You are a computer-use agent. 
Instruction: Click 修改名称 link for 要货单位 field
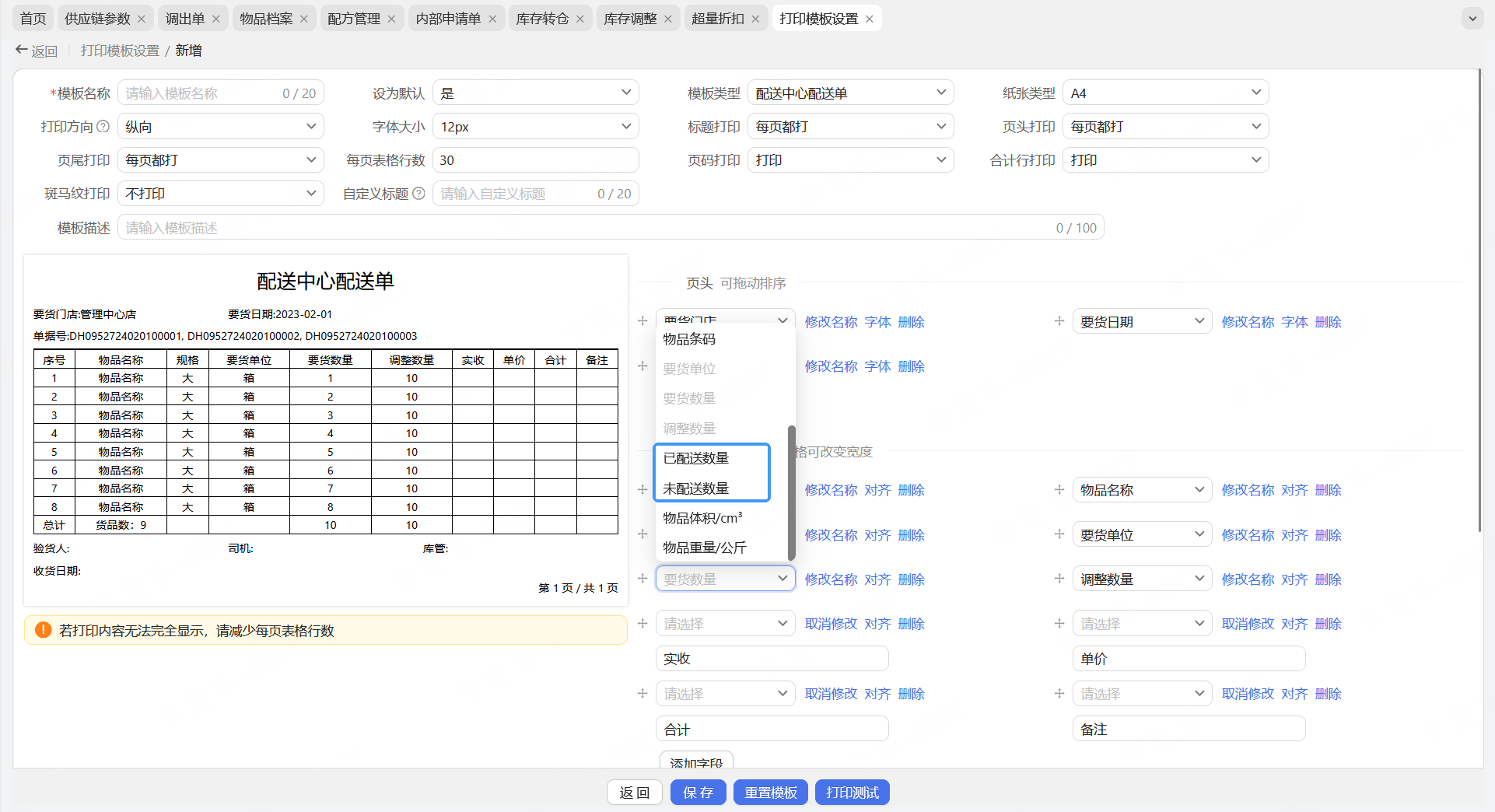(1248, 535)
